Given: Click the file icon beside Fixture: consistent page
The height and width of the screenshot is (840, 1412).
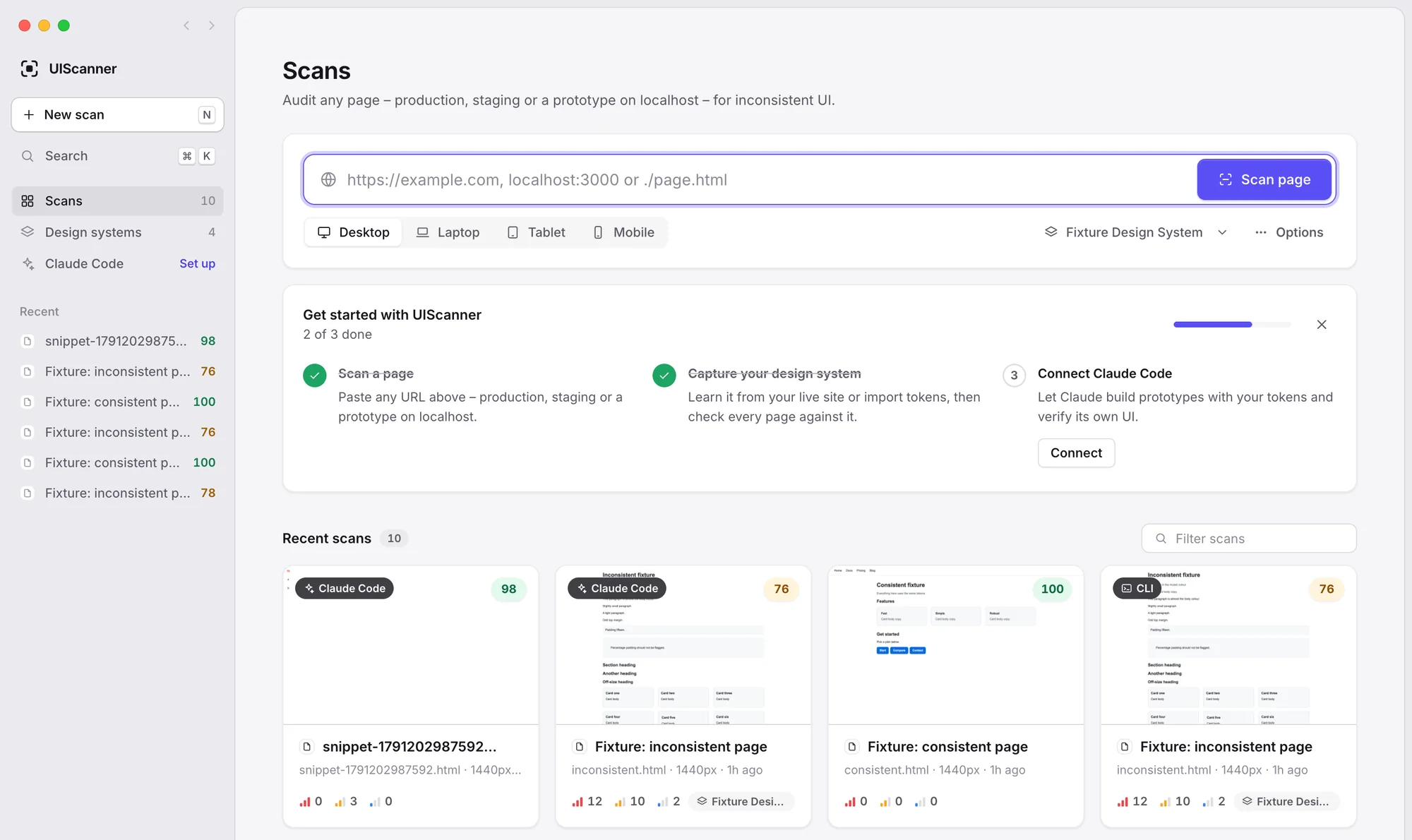Looking at the screenshot, I should pyautogui.click(x=852, y=747).
